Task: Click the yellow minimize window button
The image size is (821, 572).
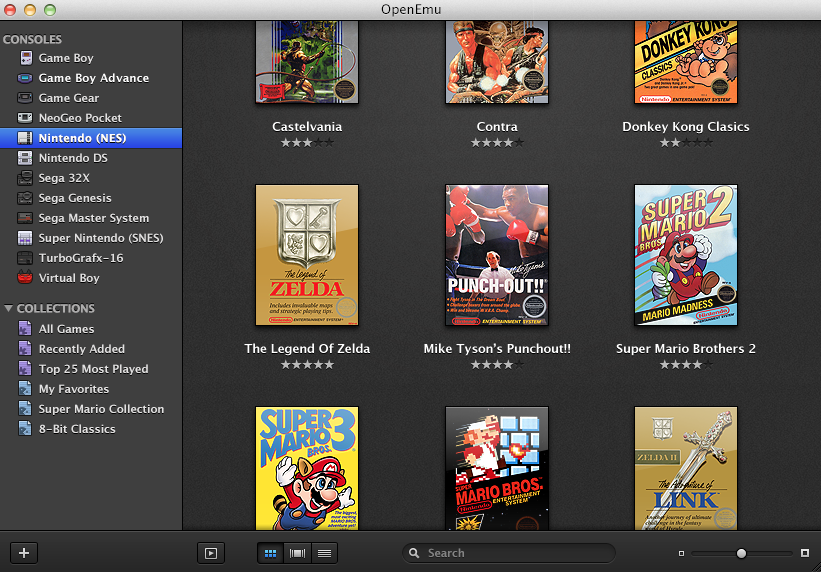Action: 30,9
